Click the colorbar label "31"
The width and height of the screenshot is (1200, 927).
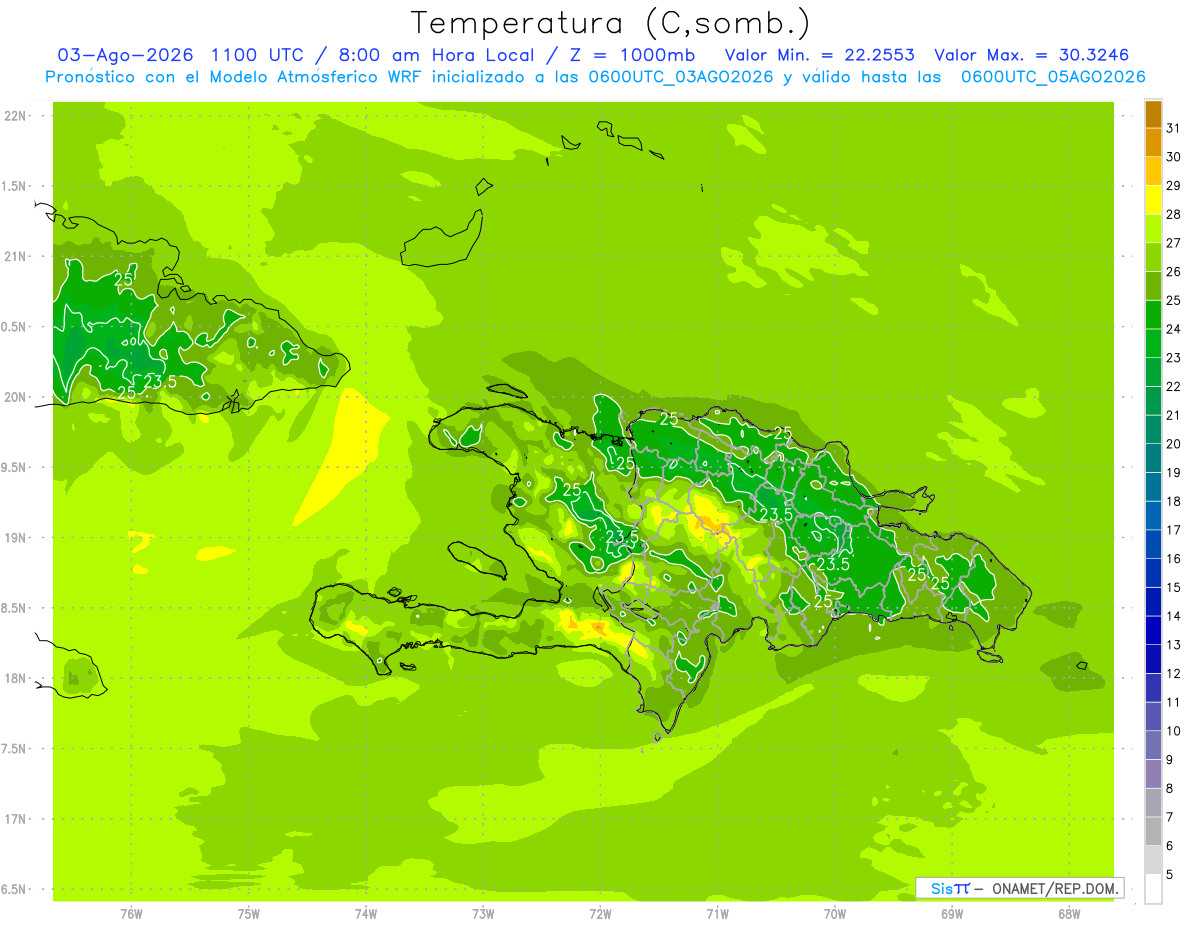tap(1174, 128)
